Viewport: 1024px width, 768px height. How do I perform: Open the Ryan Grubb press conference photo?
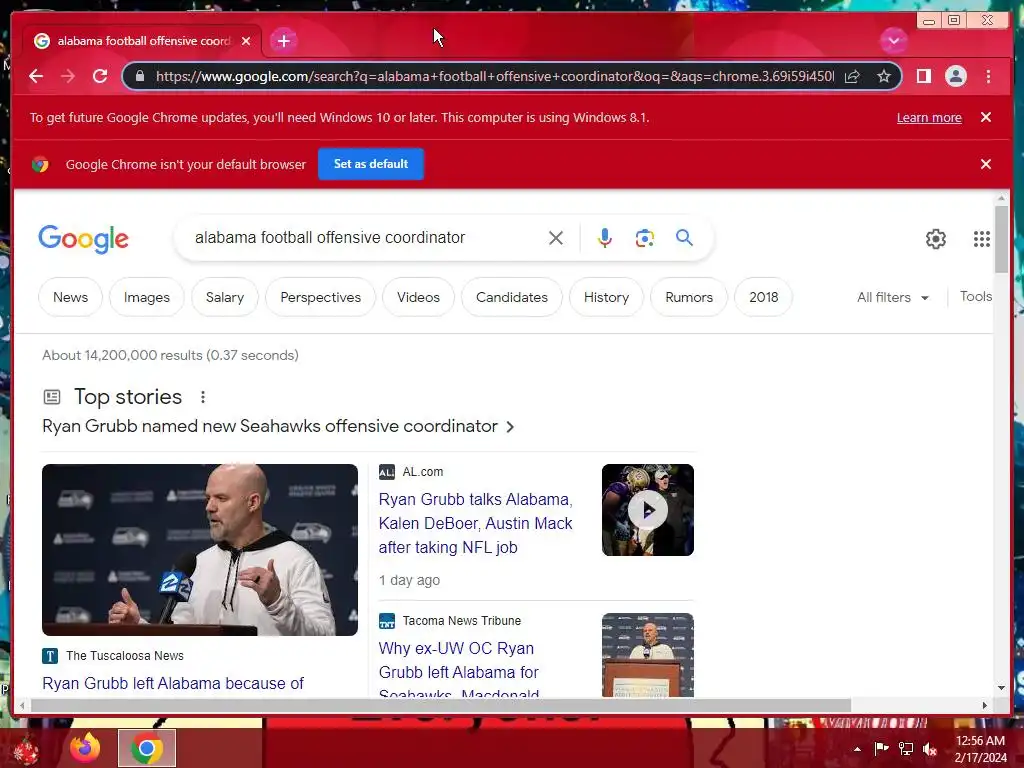coord(200,550)
